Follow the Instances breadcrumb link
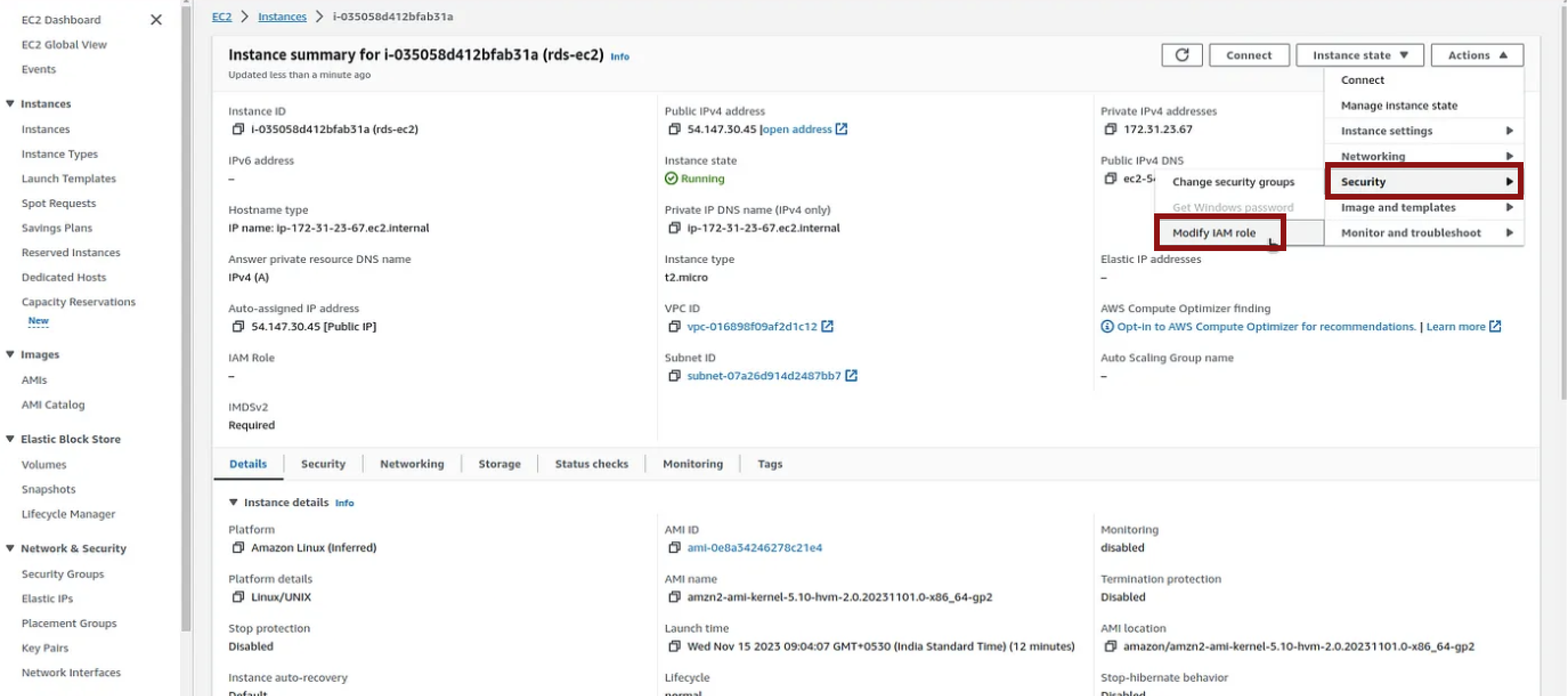This screenshot has width=1568, height=696. 282,17
